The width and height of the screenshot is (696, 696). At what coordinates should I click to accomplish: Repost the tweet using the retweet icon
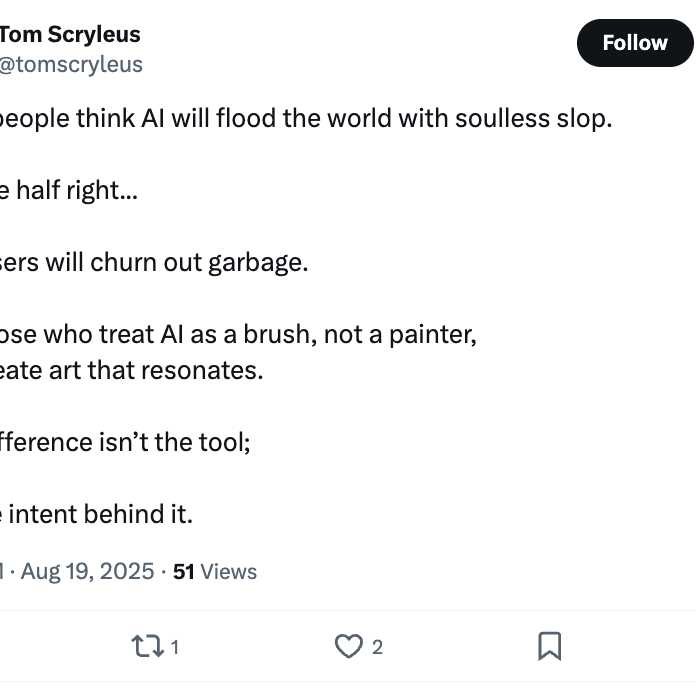[x=147, y=647]
